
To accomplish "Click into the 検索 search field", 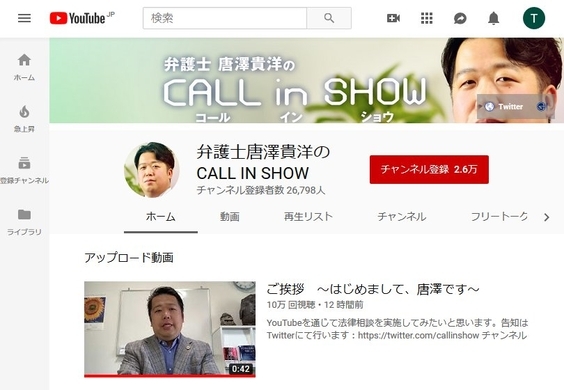I will pos(225,18).
